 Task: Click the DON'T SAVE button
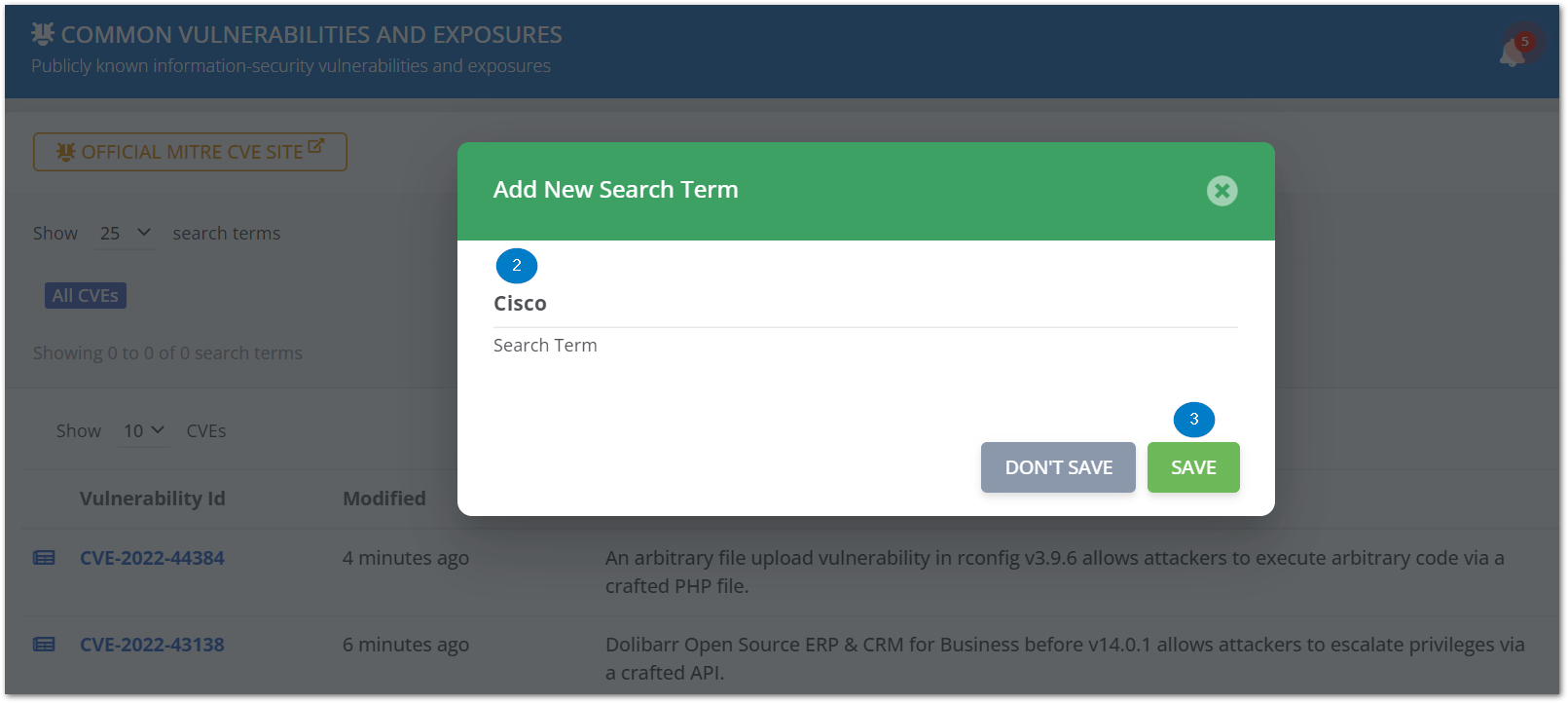point(1058,467)
